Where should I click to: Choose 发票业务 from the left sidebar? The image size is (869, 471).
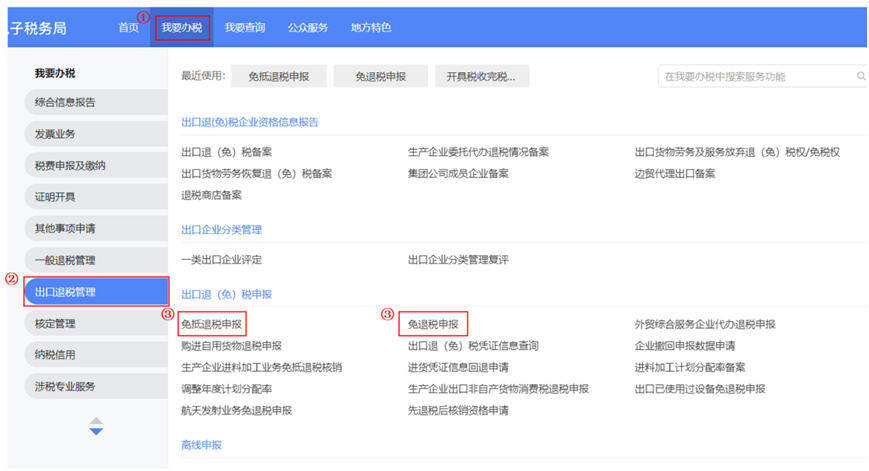[90, 133]
